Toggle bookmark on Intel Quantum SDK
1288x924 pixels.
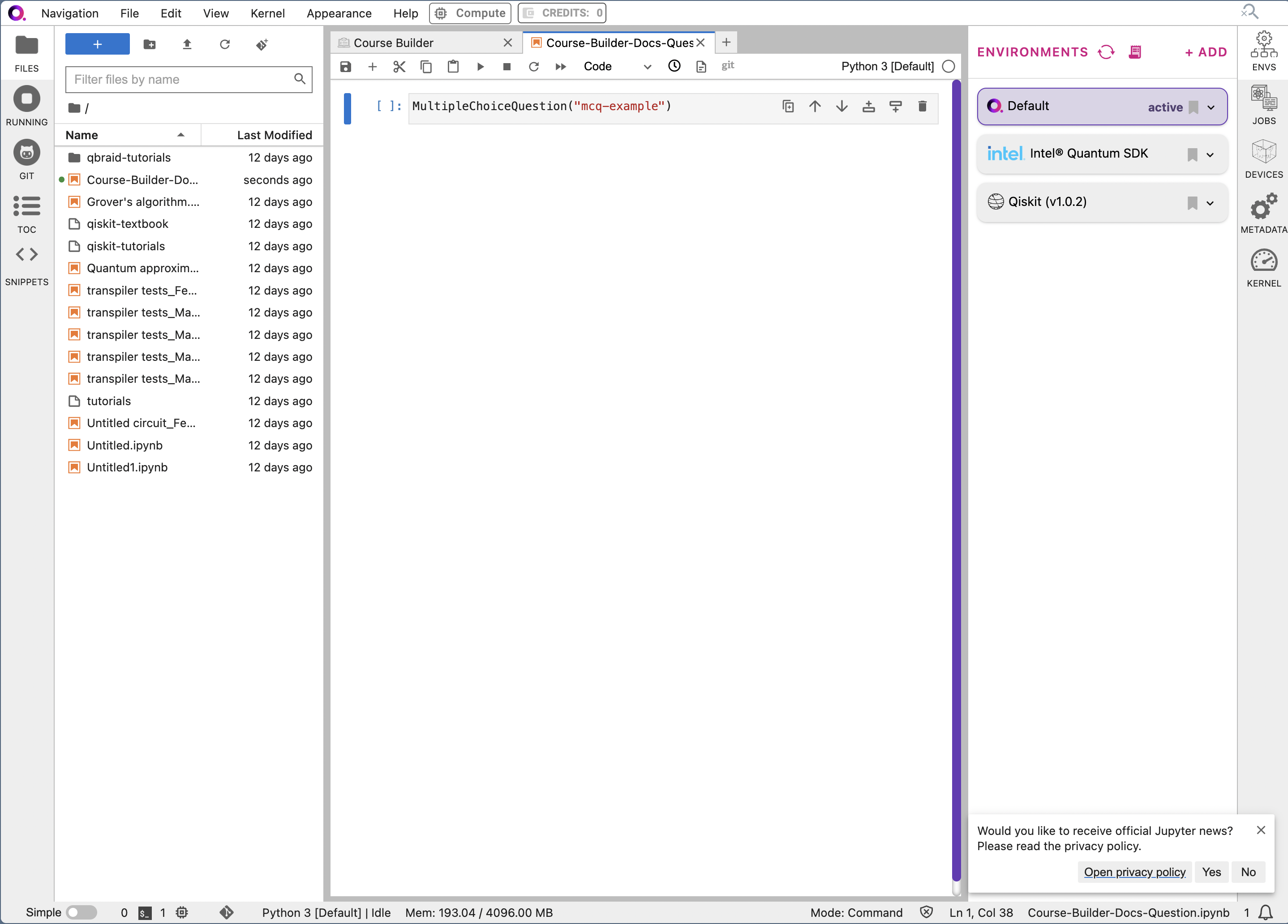(1193, 154)
